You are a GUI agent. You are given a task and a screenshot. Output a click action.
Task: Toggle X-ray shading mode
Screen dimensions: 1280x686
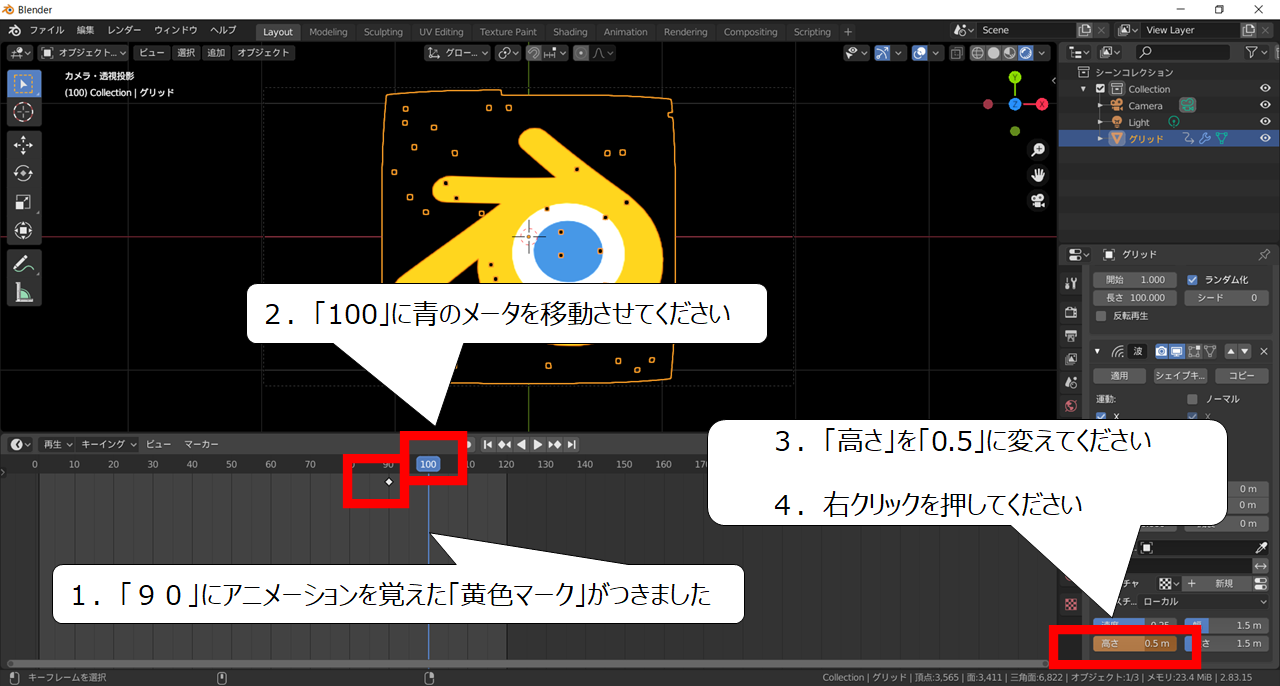point(957,53)
